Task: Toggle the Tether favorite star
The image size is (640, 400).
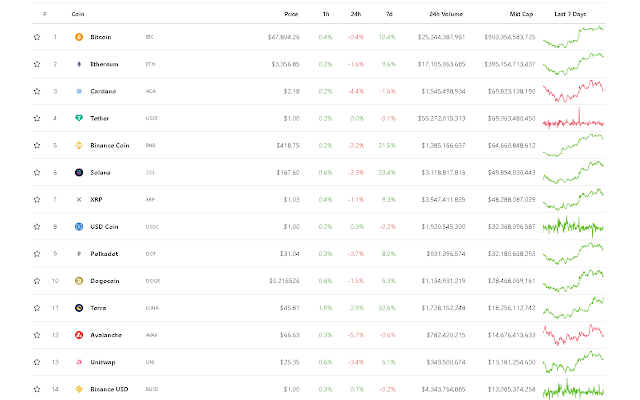Action: (x=37, y=118)
